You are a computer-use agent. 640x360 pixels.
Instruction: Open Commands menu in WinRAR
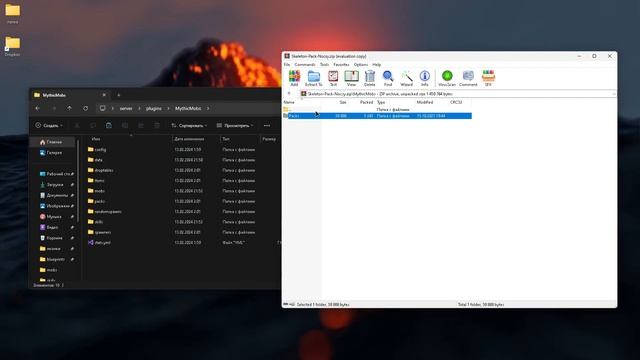[305, 64]
